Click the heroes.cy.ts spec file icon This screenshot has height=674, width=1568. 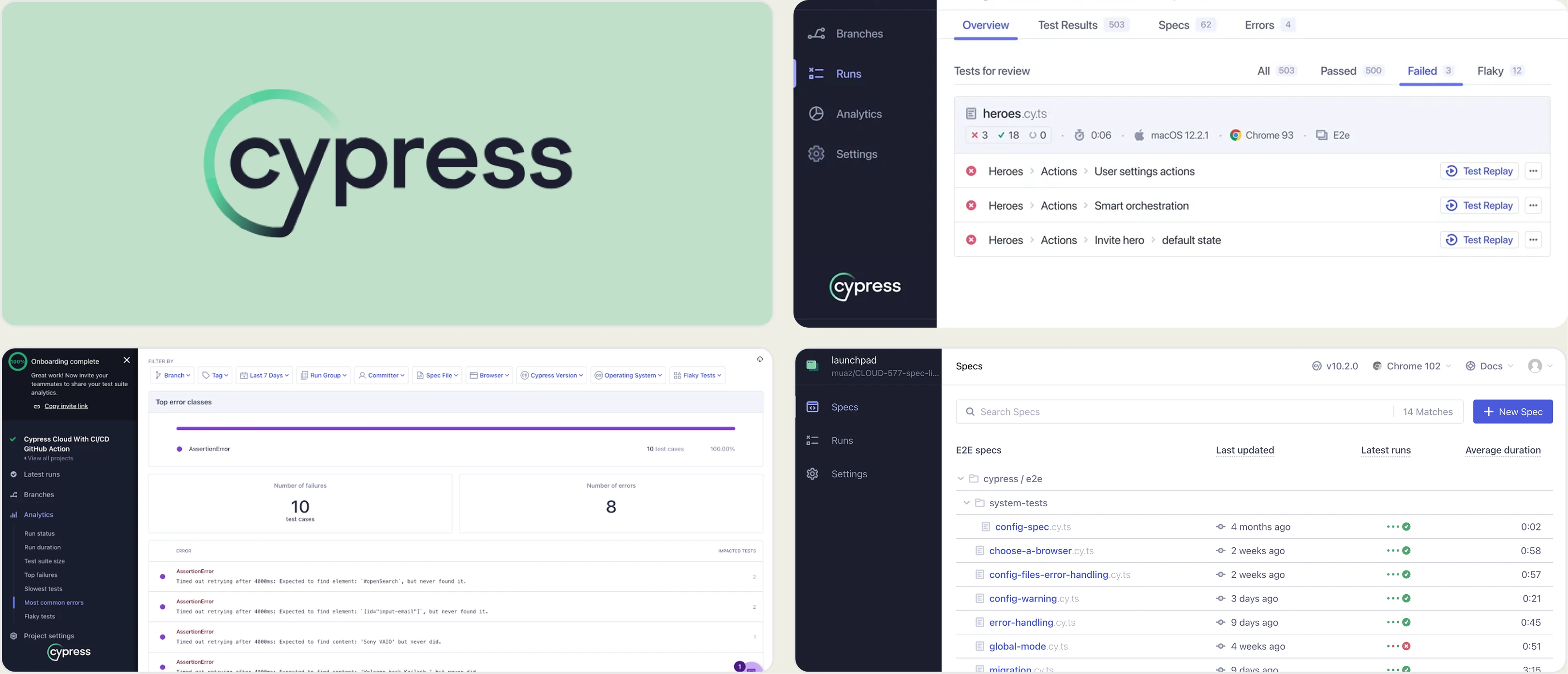click(971, 114)
